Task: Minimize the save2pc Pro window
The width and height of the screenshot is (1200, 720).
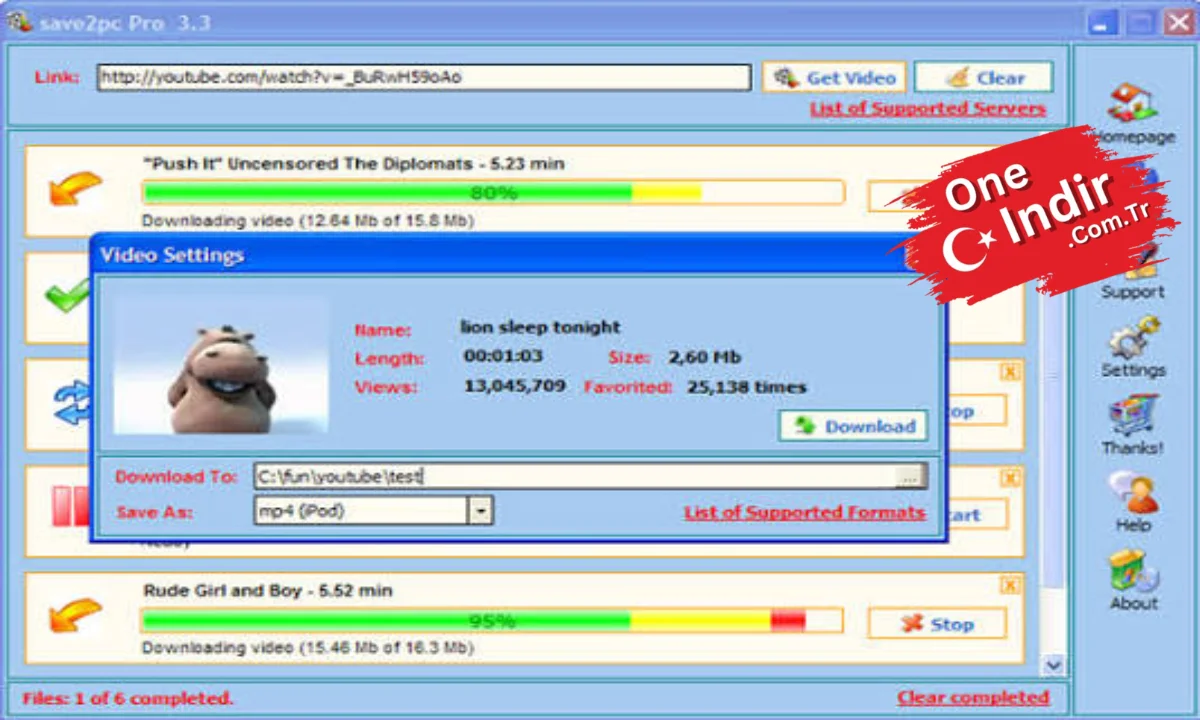Action: pyautogui.click(x=1102, y=22)
